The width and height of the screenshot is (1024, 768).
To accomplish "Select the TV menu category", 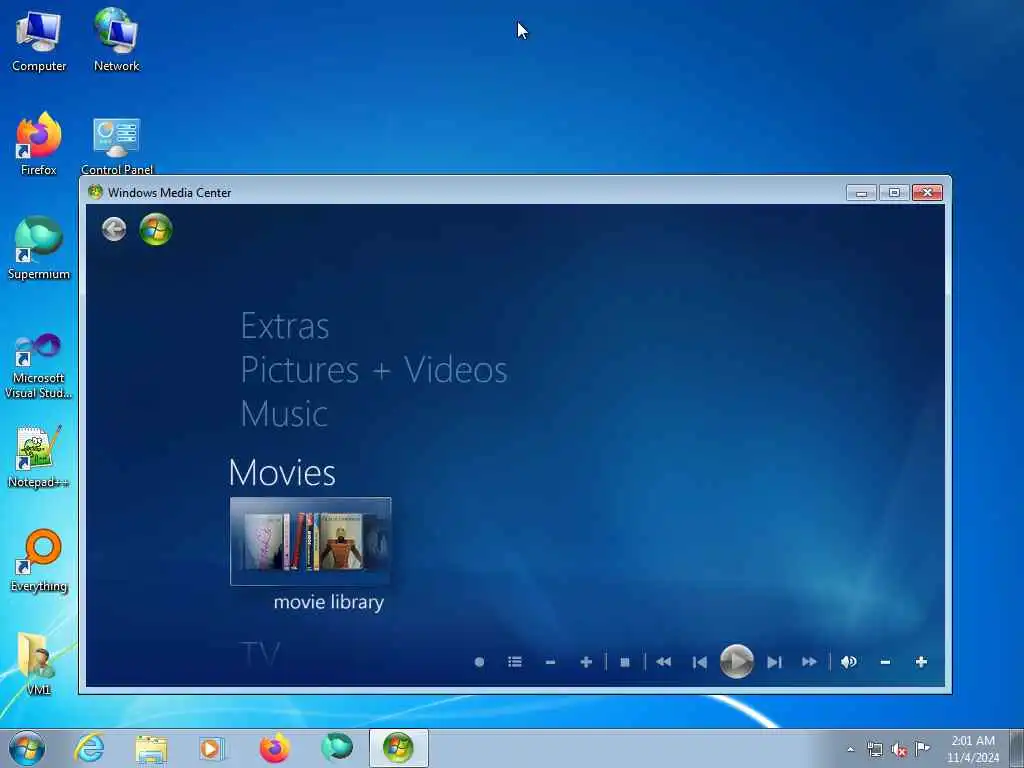I will pos(261,653).
